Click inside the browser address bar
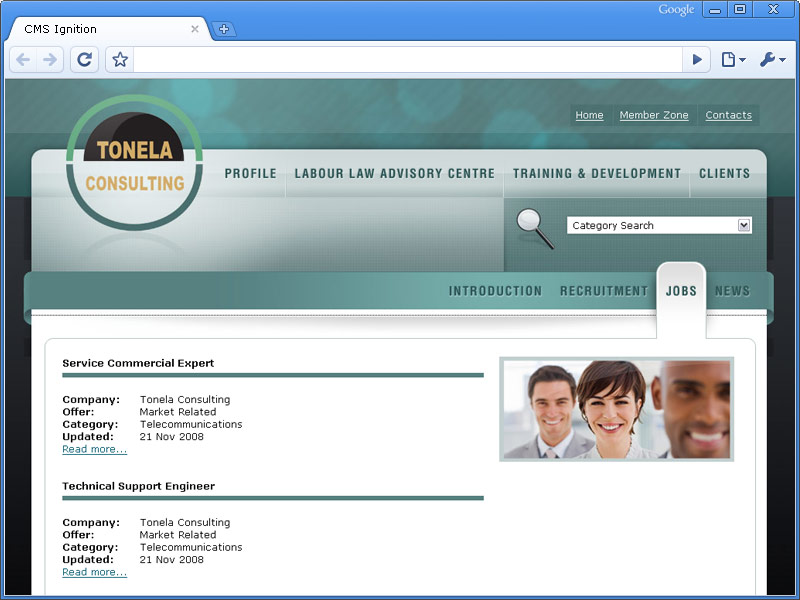 (x=400, y=60)
